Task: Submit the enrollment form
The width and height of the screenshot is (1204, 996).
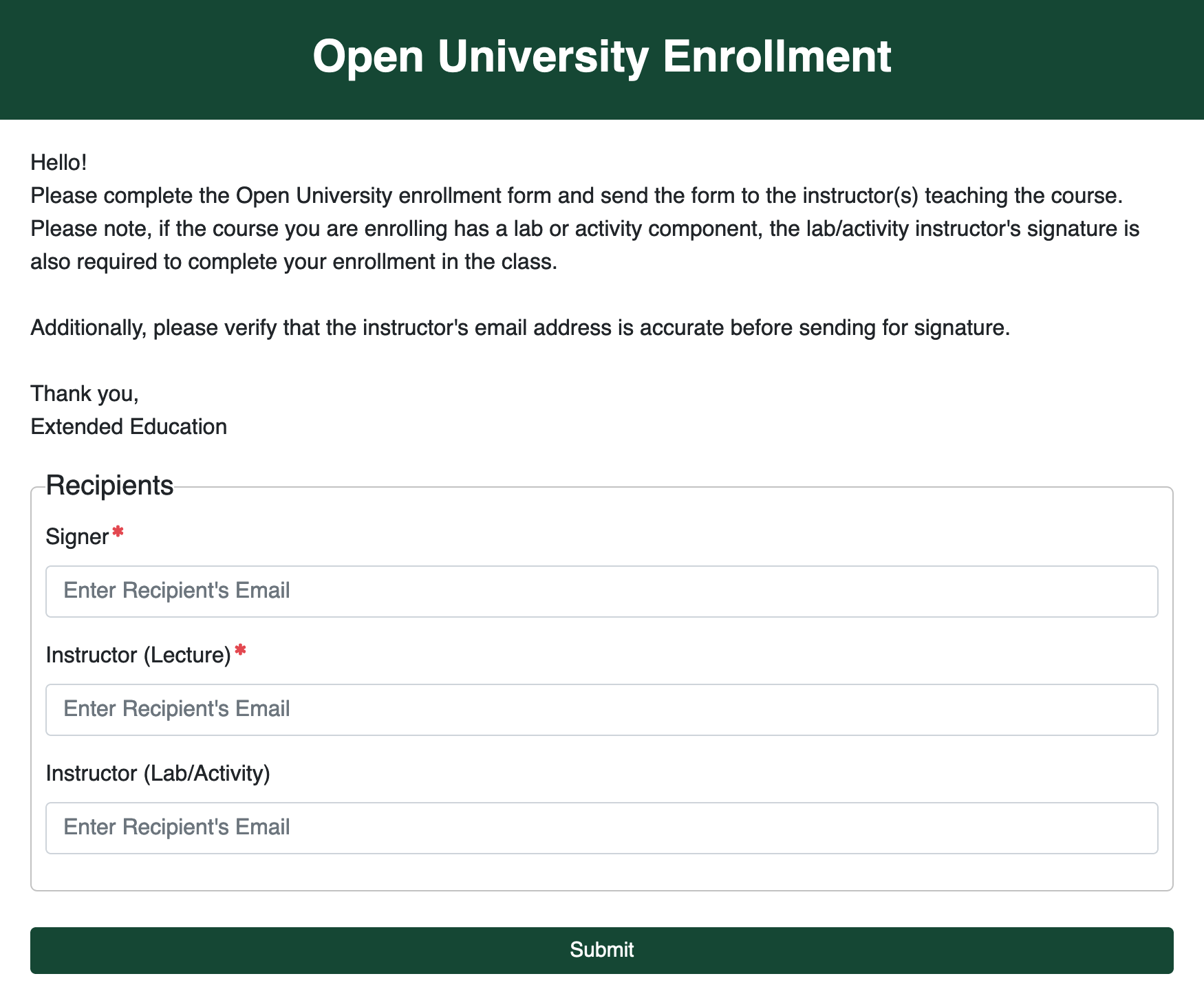Action: [x=601, y=950]
